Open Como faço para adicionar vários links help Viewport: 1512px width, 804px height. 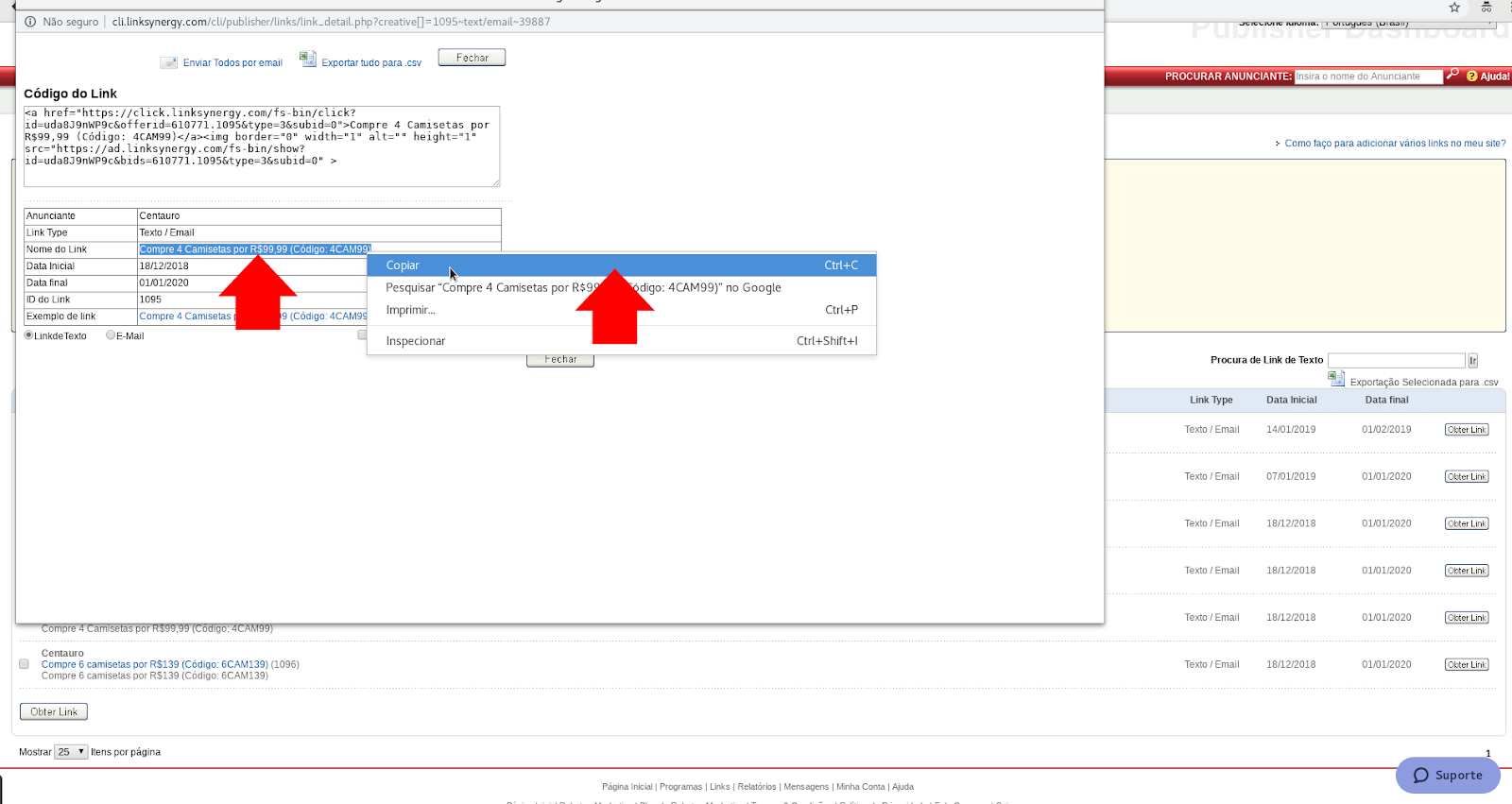pyautogui.click(x=1395, y=144)
